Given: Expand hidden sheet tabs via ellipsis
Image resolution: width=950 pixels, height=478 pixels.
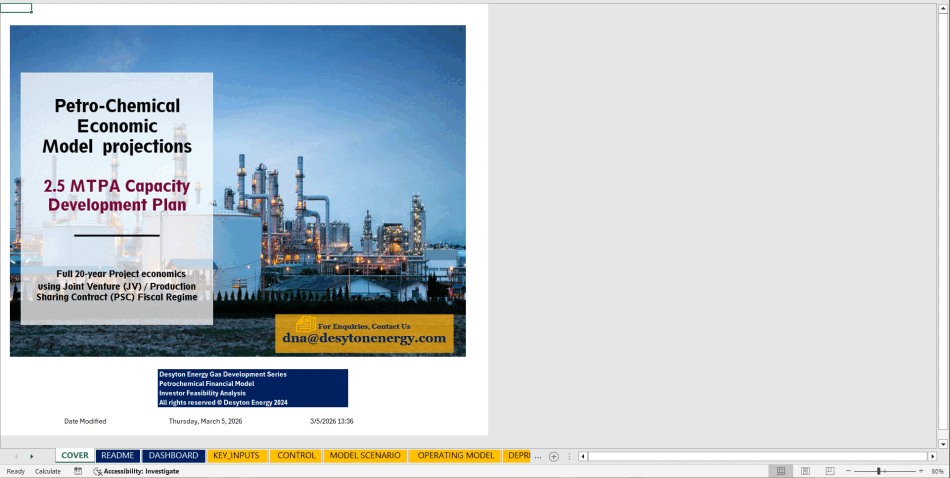Looking at the screenshot, I should (x=538, y=456).
